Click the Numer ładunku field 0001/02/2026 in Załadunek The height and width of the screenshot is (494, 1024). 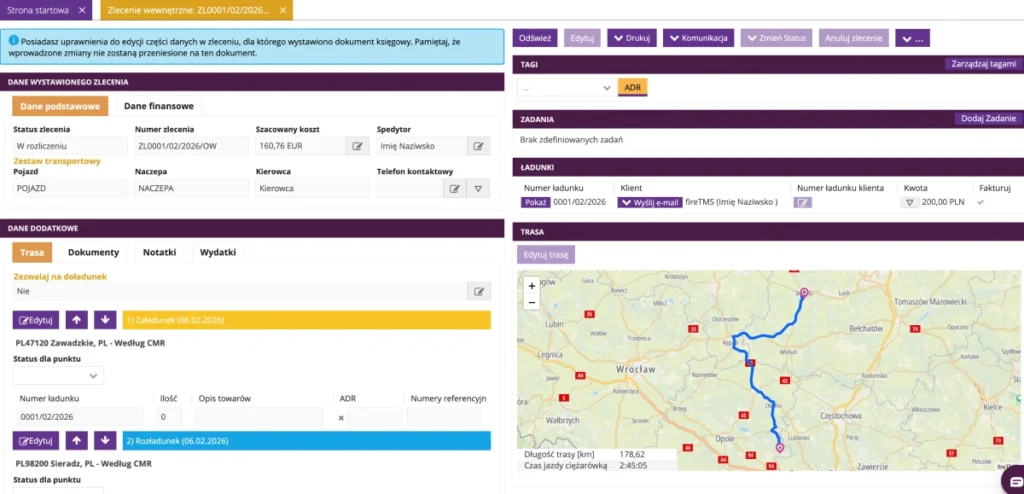coord(80,417)
